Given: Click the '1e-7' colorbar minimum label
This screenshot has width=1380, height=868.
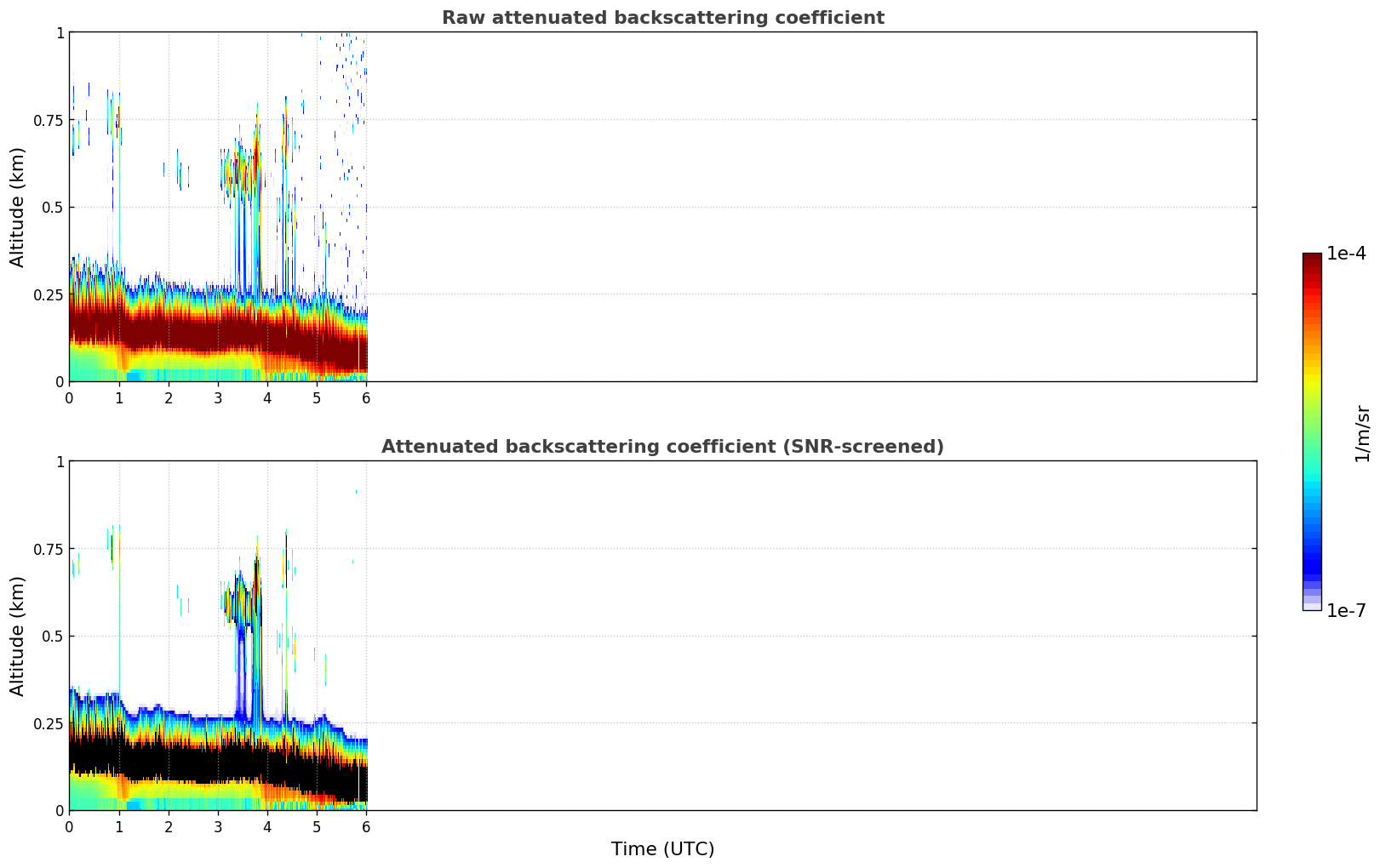Looking at the screenshot, I should point(1346,610).
